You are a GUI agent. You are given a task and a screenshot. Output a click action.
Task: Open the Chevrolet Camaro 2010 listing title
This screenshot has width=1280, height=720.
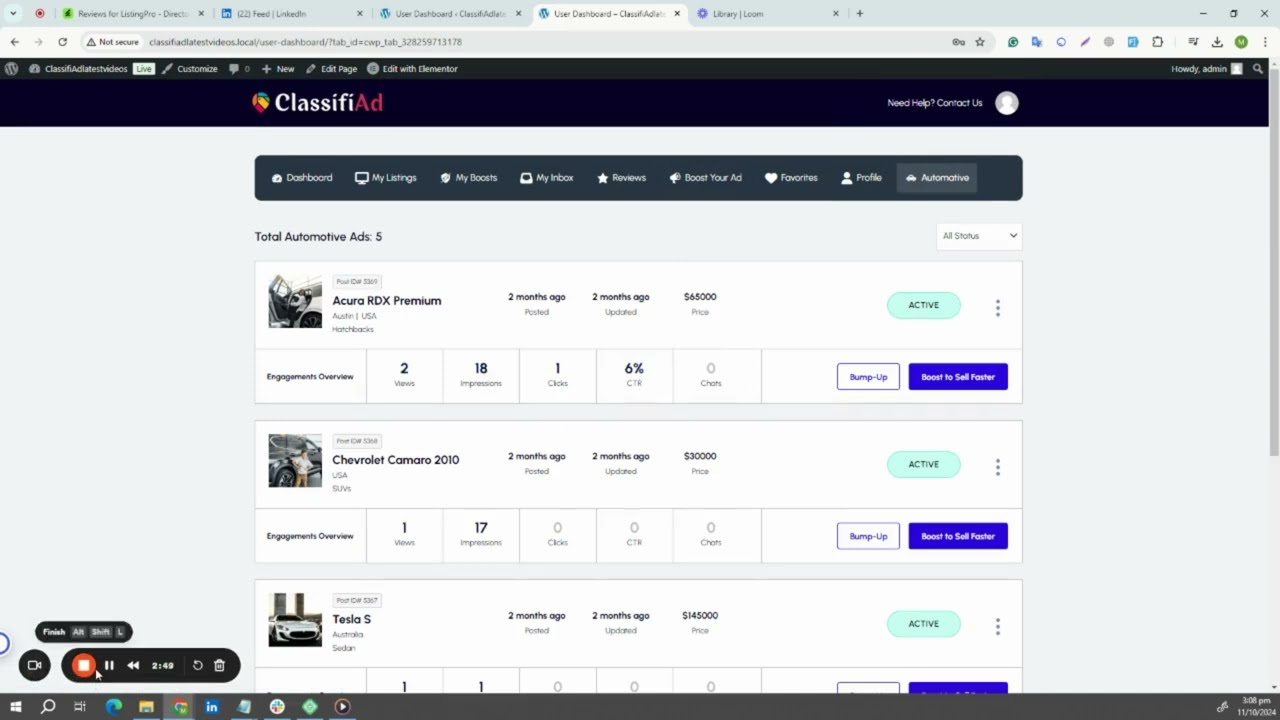pyautogui.click(x=395, y=460)
